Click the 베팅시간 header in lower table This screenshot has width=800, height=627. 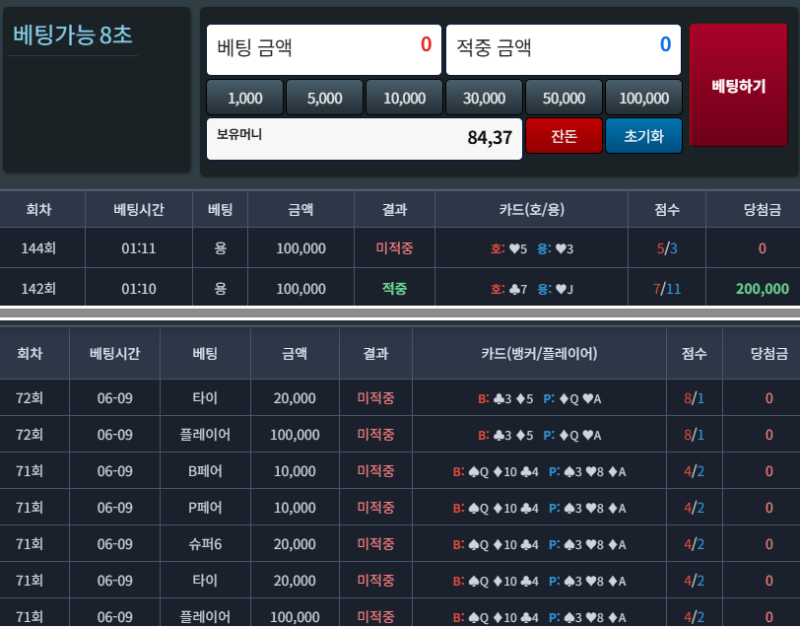[x=114, y=353]
